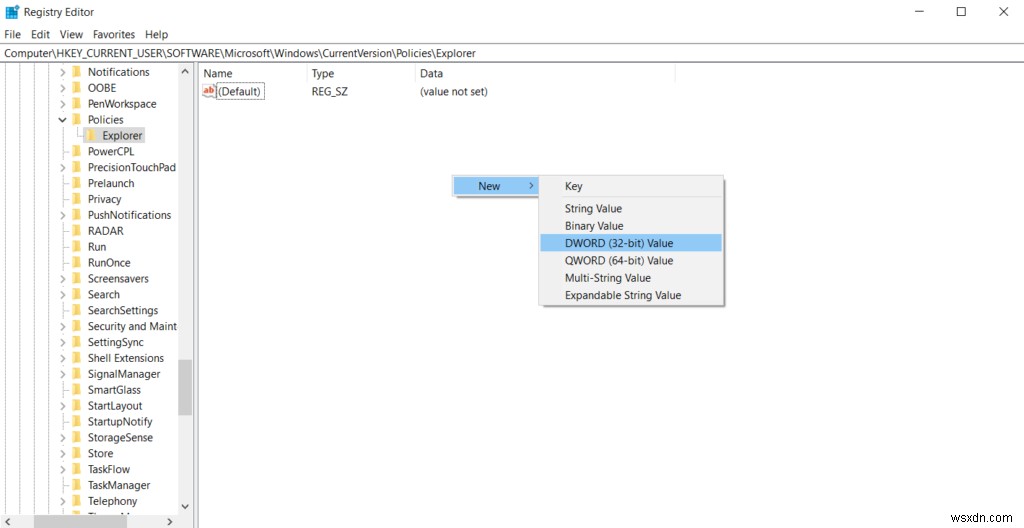
Task: Click the Store folder icon
Action: (x=76, y=454)
